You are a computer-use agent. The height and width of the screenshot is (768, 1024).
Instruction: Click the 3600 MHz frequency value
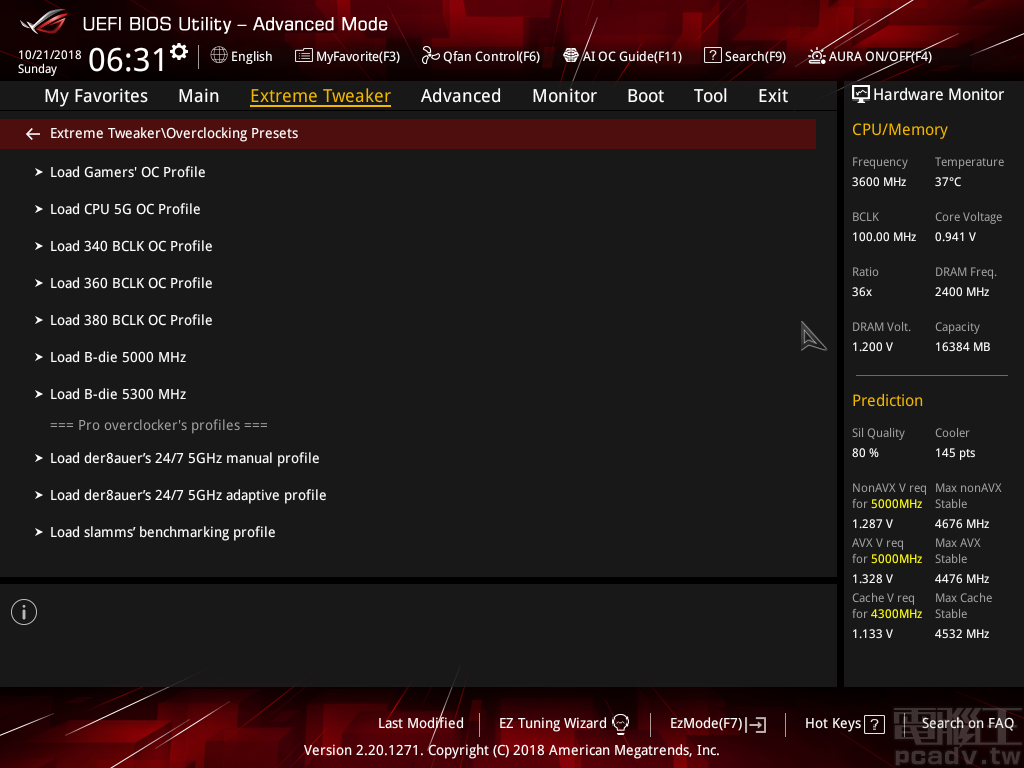[878, 182]
